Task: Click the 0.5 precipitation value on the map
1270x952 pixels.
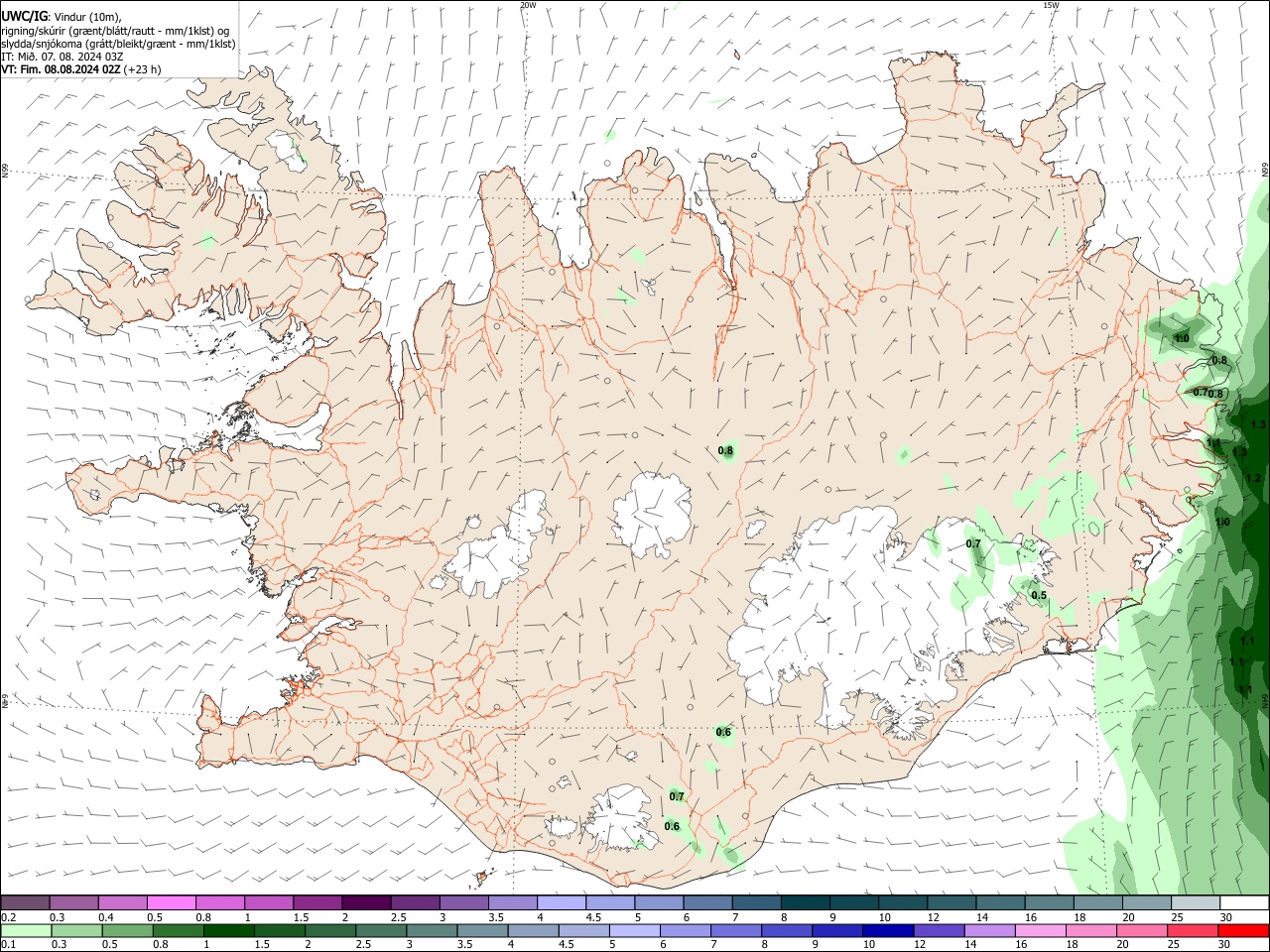Action: coord(1039,596)
